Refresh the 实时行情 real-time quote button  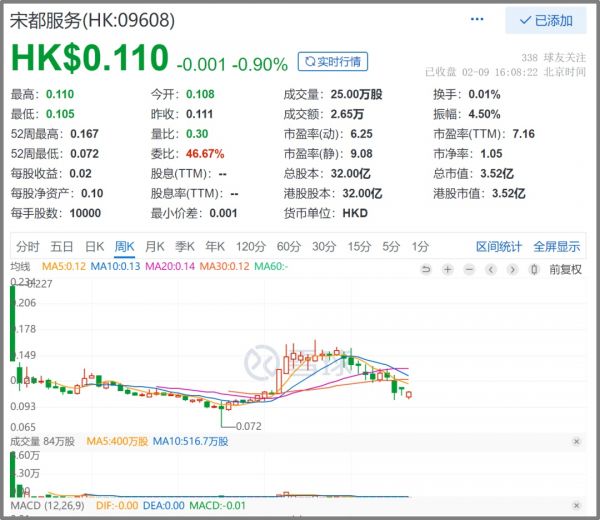pyautogui.click(x=333, y=62)
